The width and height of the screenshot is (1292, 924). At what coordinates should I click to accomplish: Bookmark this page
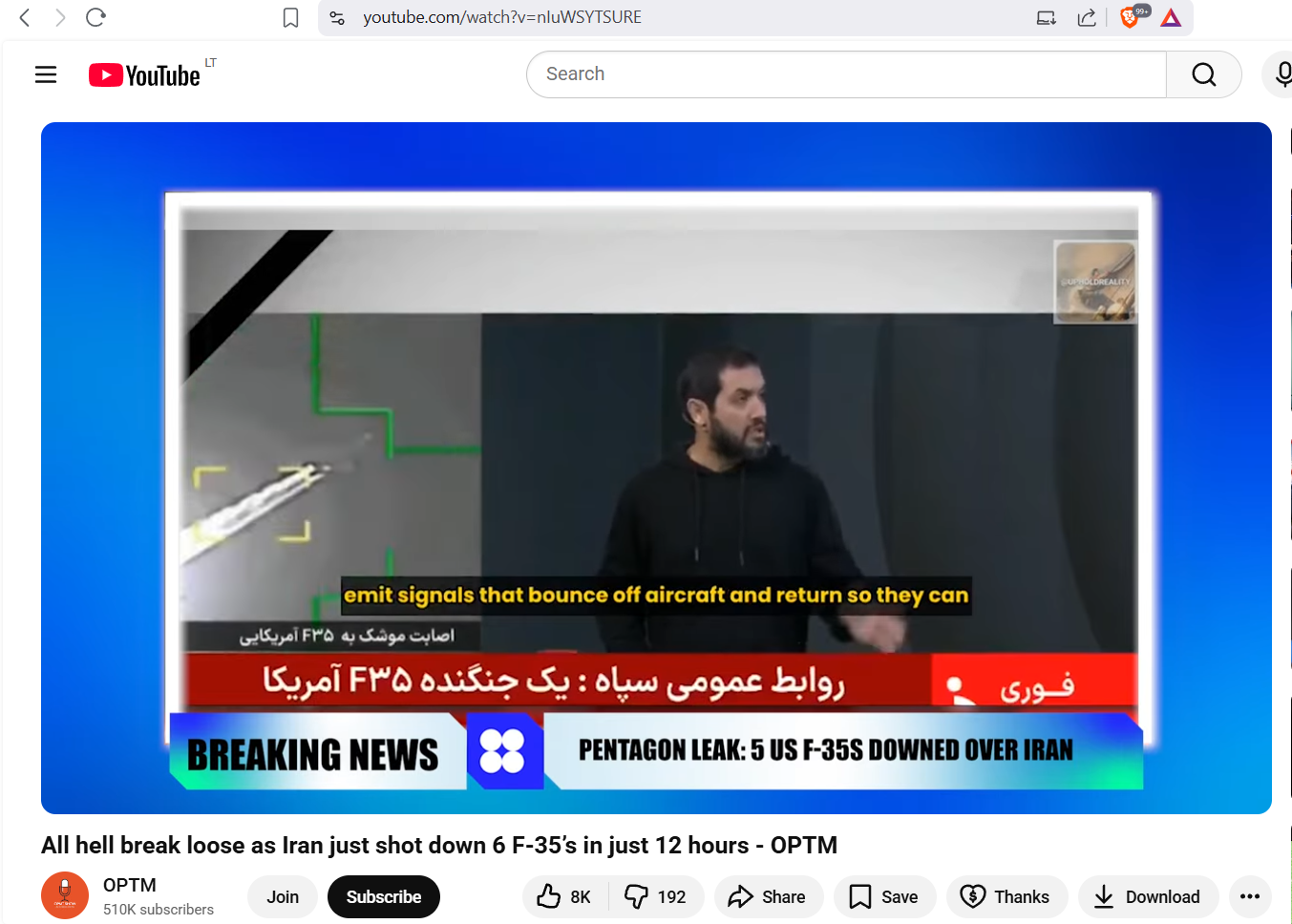click(291, 17)
